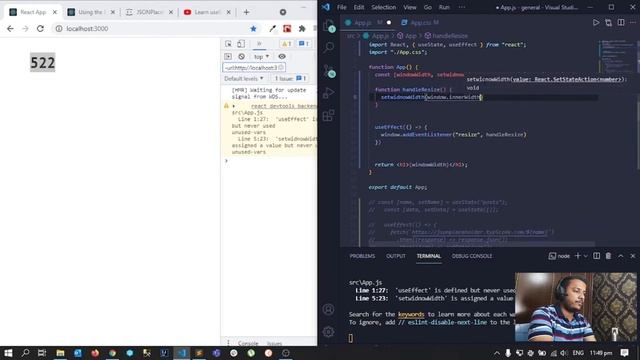The height and width of the screenshot is (360, 640).
Task: Switch to the OUTPUT panel tab
Action: (x=396, y=256)
